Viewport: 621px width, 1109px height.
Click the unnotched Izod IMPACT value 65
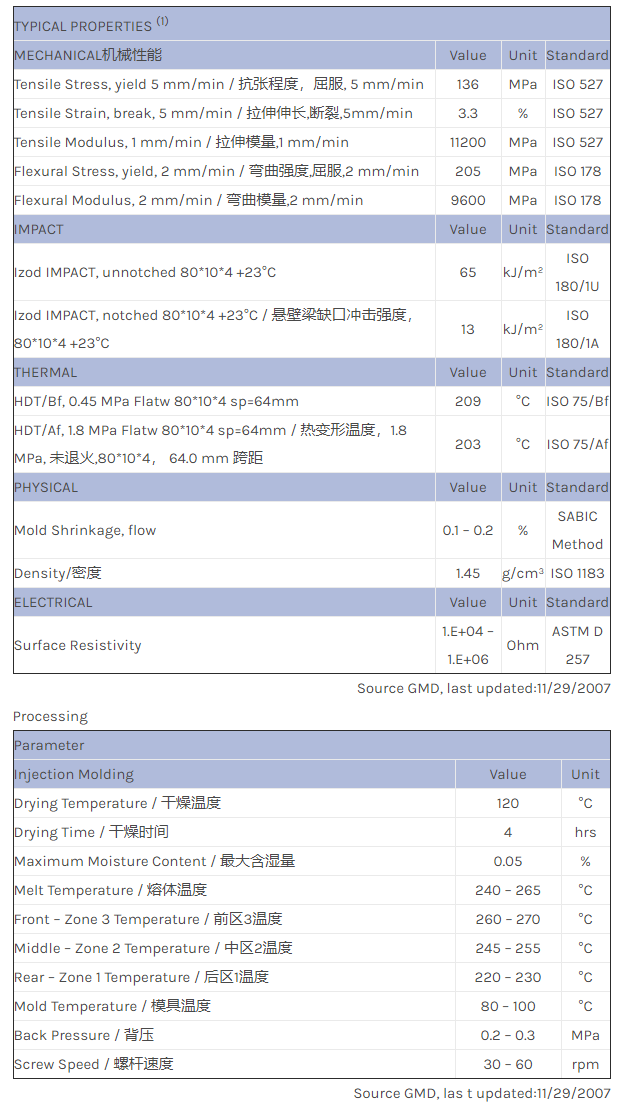point(467,272)
